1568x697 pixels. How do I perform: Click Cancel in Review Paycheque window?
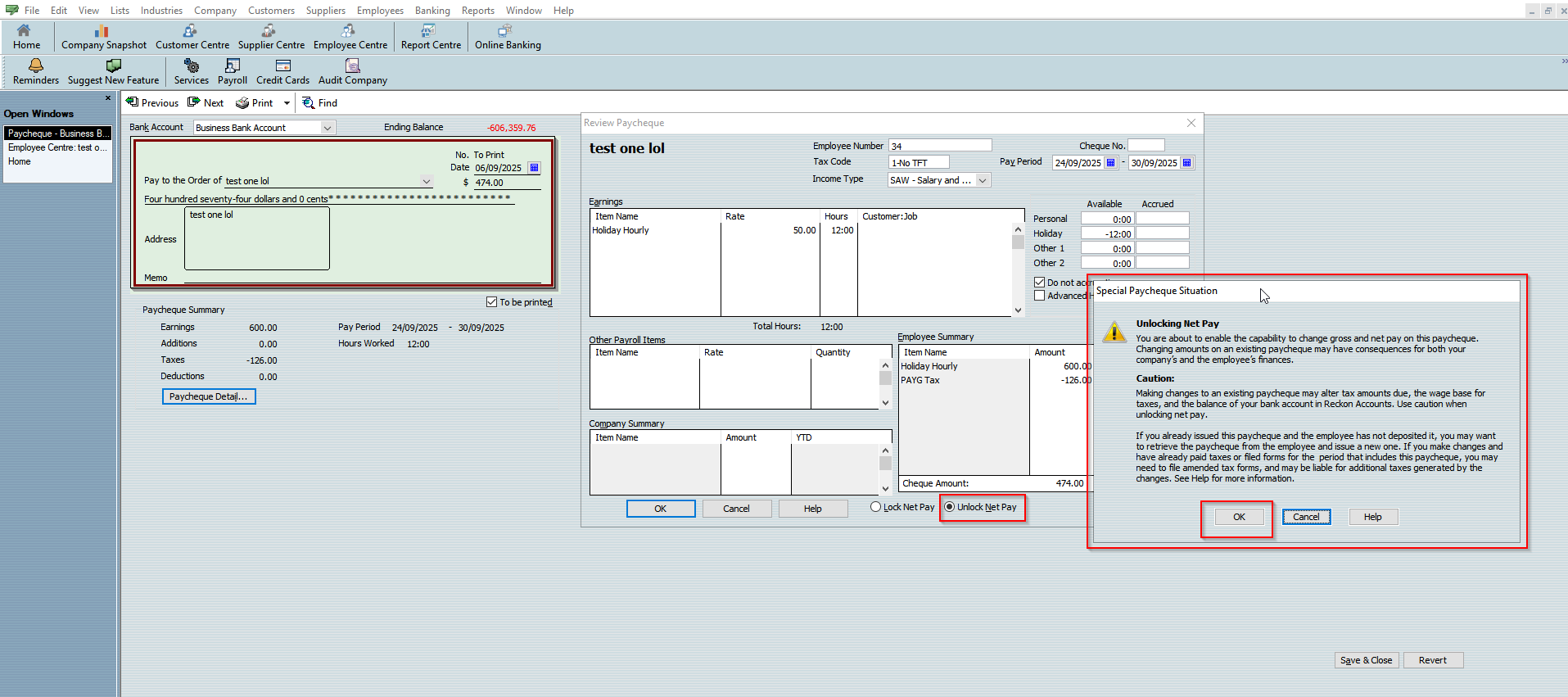click(736, 509)
